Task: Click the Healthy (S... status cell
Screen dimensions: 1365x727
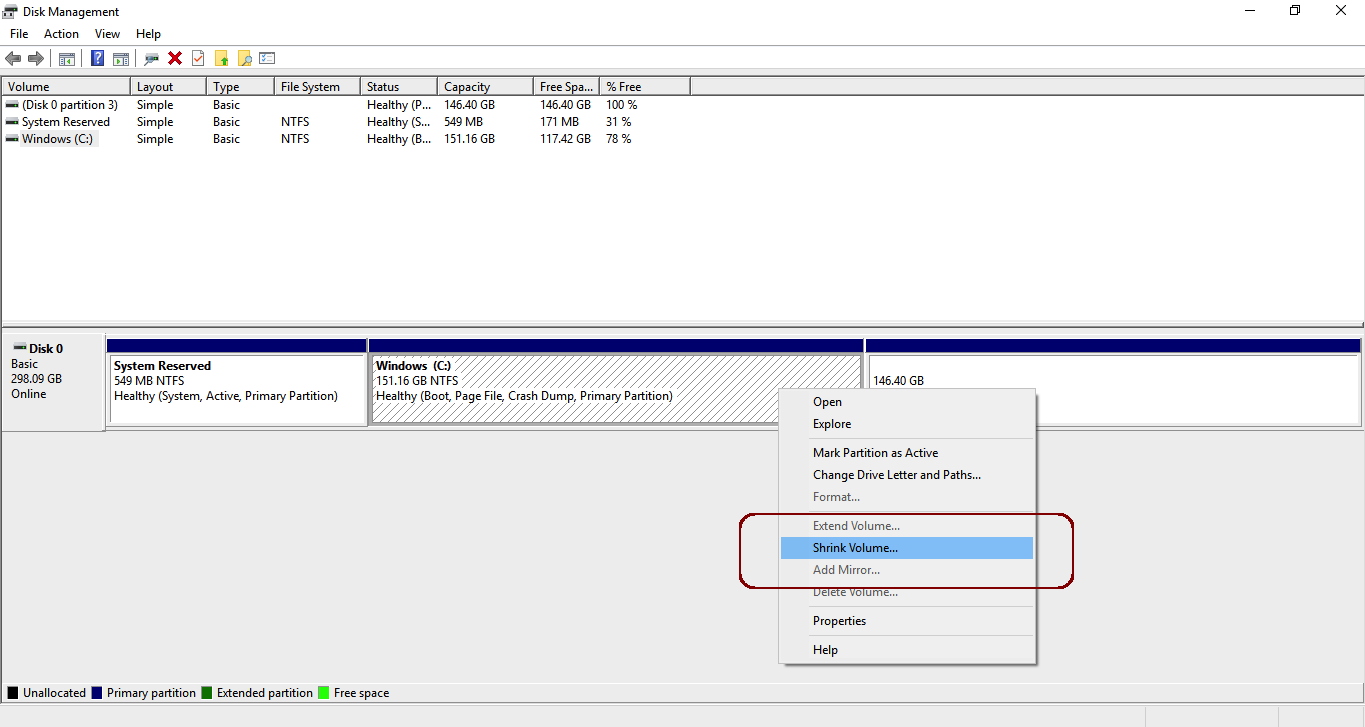Action: click(x=400, y=122)
